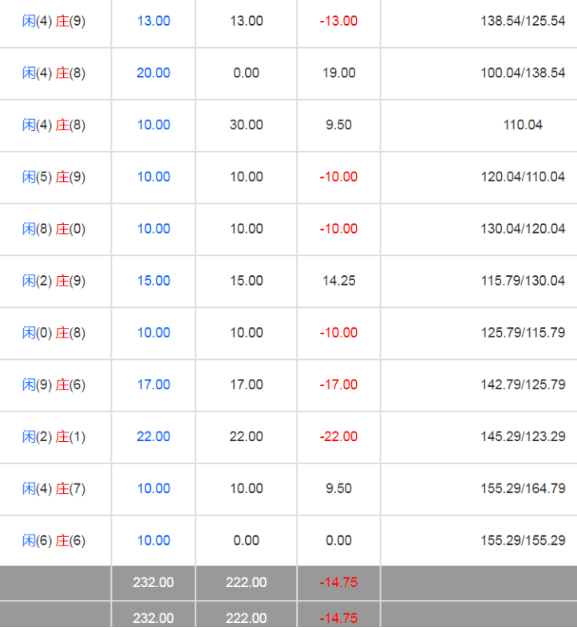Click the blue 15.00 bet amount
The width and height of the screenshot is (577, 628).
154,281
